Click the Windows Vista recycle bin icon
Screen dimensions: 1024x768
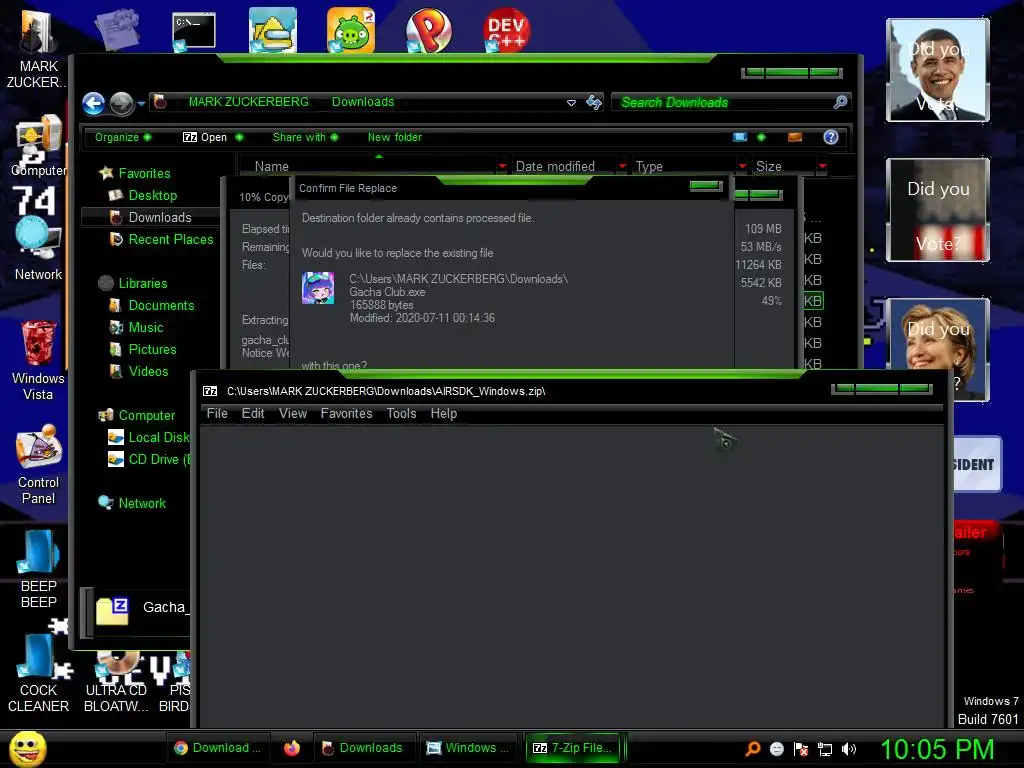click(38, 360)
